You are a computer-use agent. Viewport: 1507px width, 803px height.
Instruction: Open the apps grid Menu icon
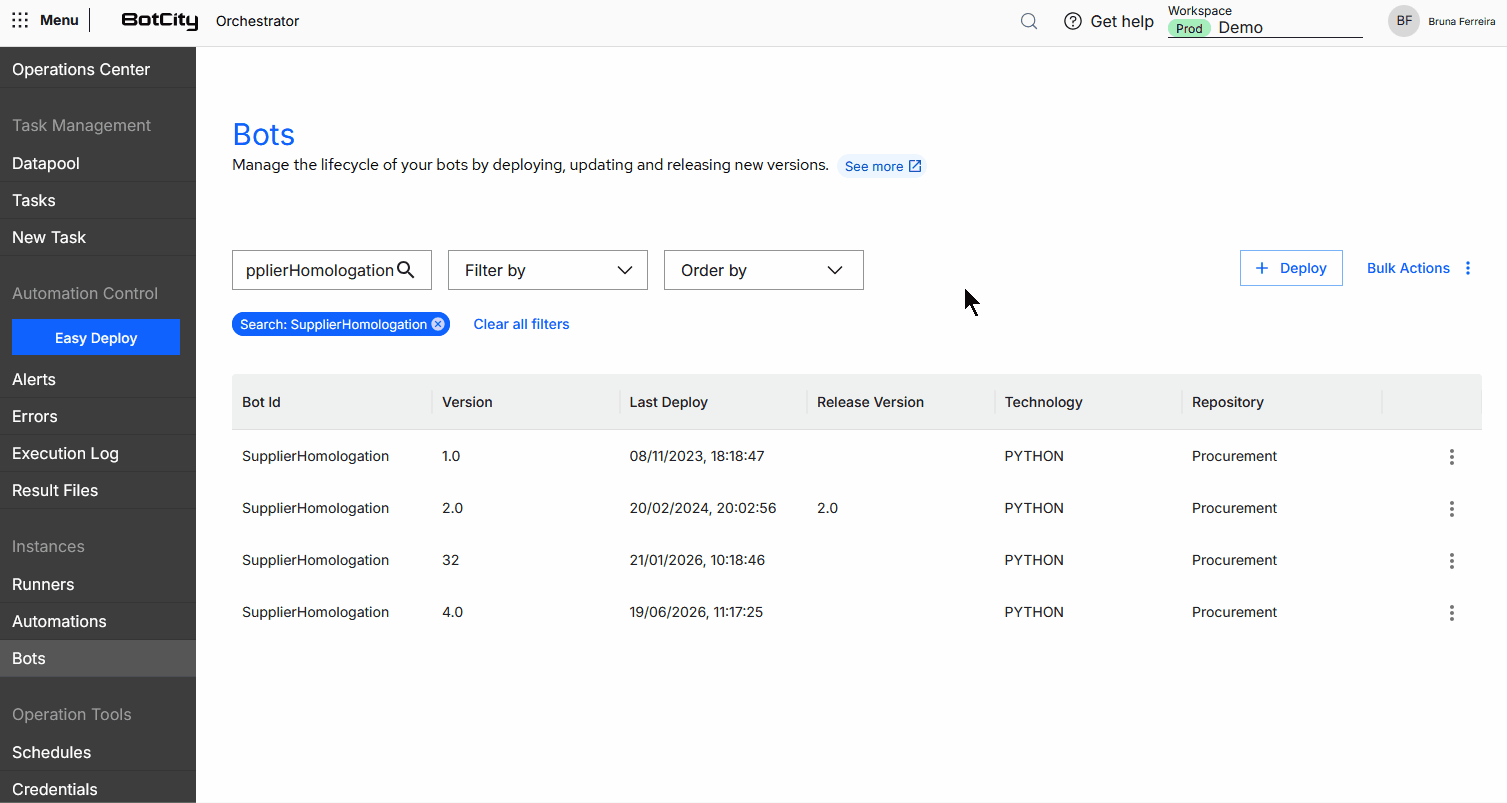coord(20,20)
